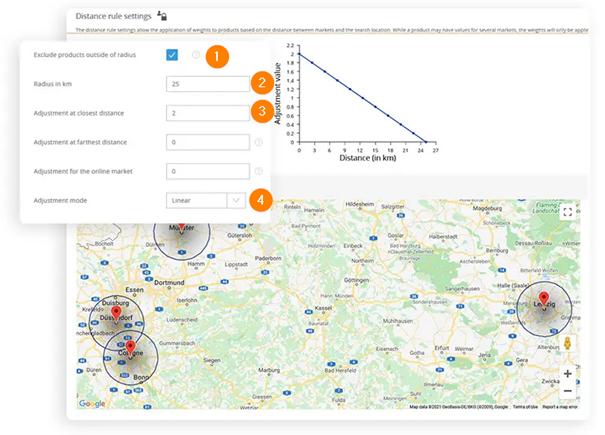
Task: Click Duisburg city label on map
Action: point(115,303)
